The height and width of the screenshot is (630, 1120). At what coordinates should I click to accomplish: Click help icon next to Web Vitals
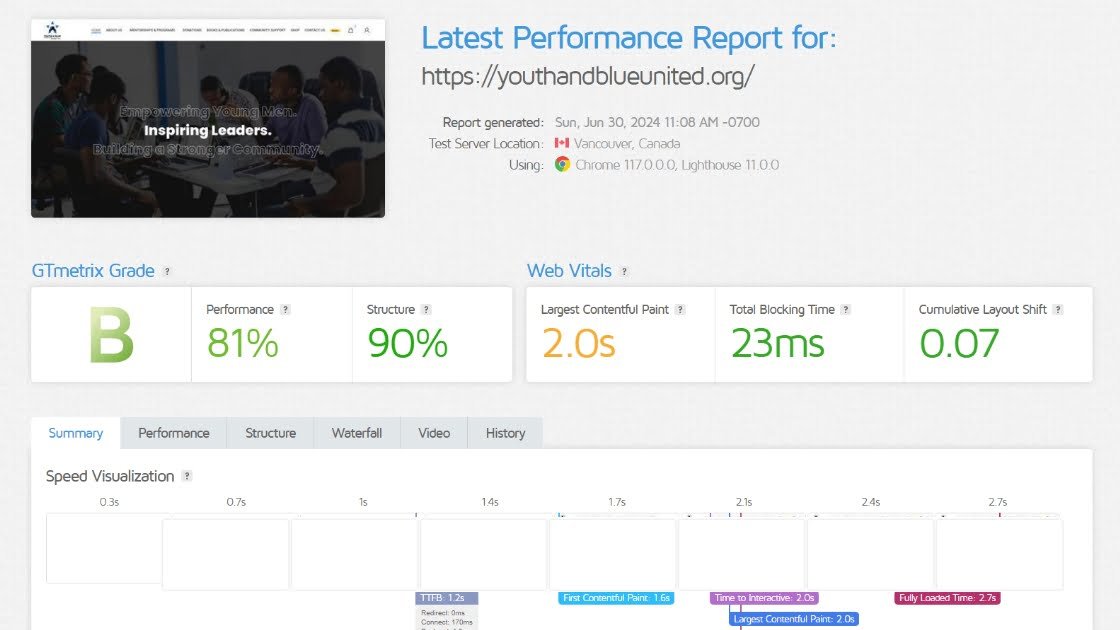(624, 271)
